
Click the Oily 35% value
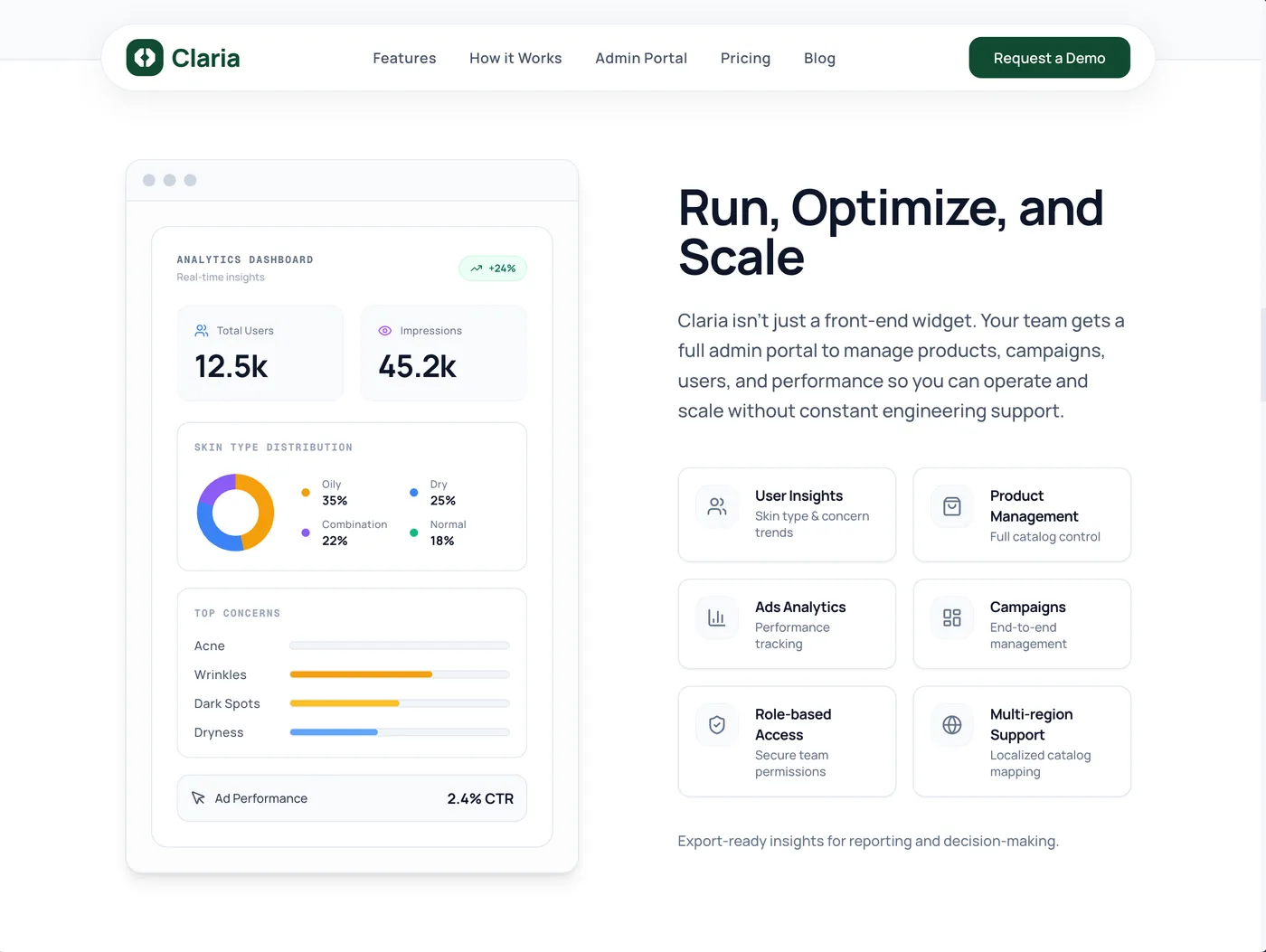335,501
